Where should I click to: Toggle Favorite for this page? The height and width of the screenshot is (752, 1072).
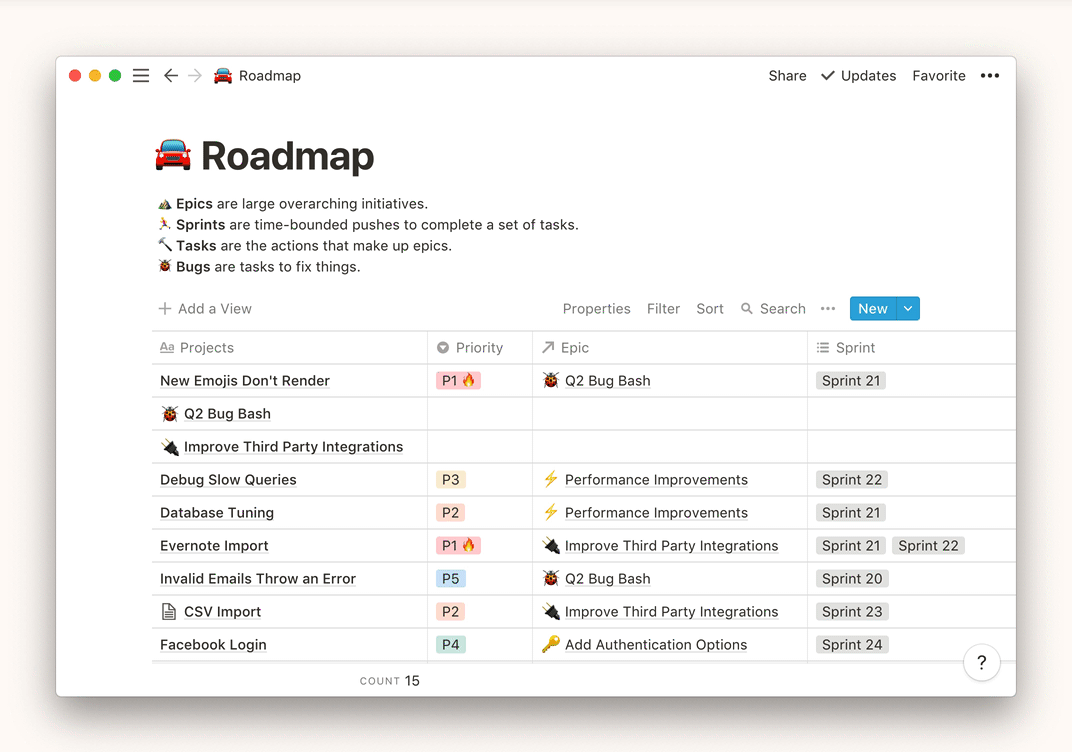tap(938, 76)
